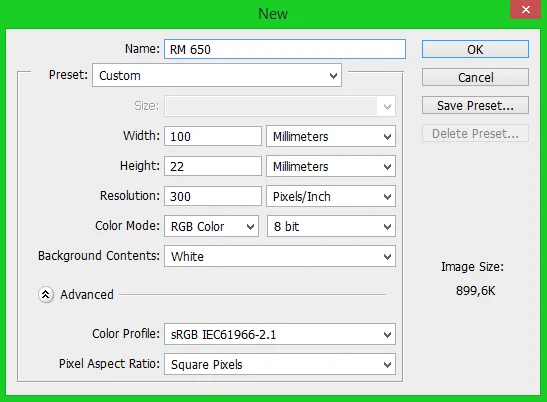Collapse the Advanced section chevron icon
The width and height of the screenshot is (547, 402).
(x=46, y=295)
